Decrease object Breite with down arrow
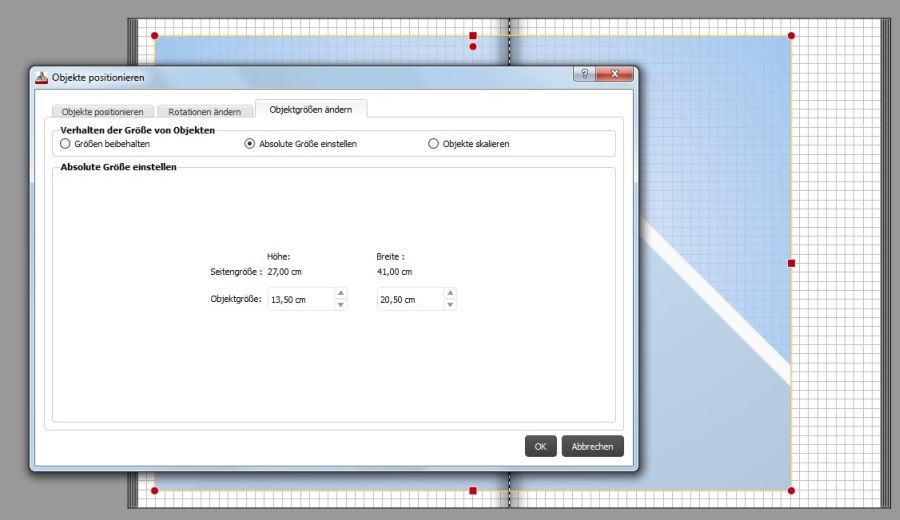 tap(450, 304)
